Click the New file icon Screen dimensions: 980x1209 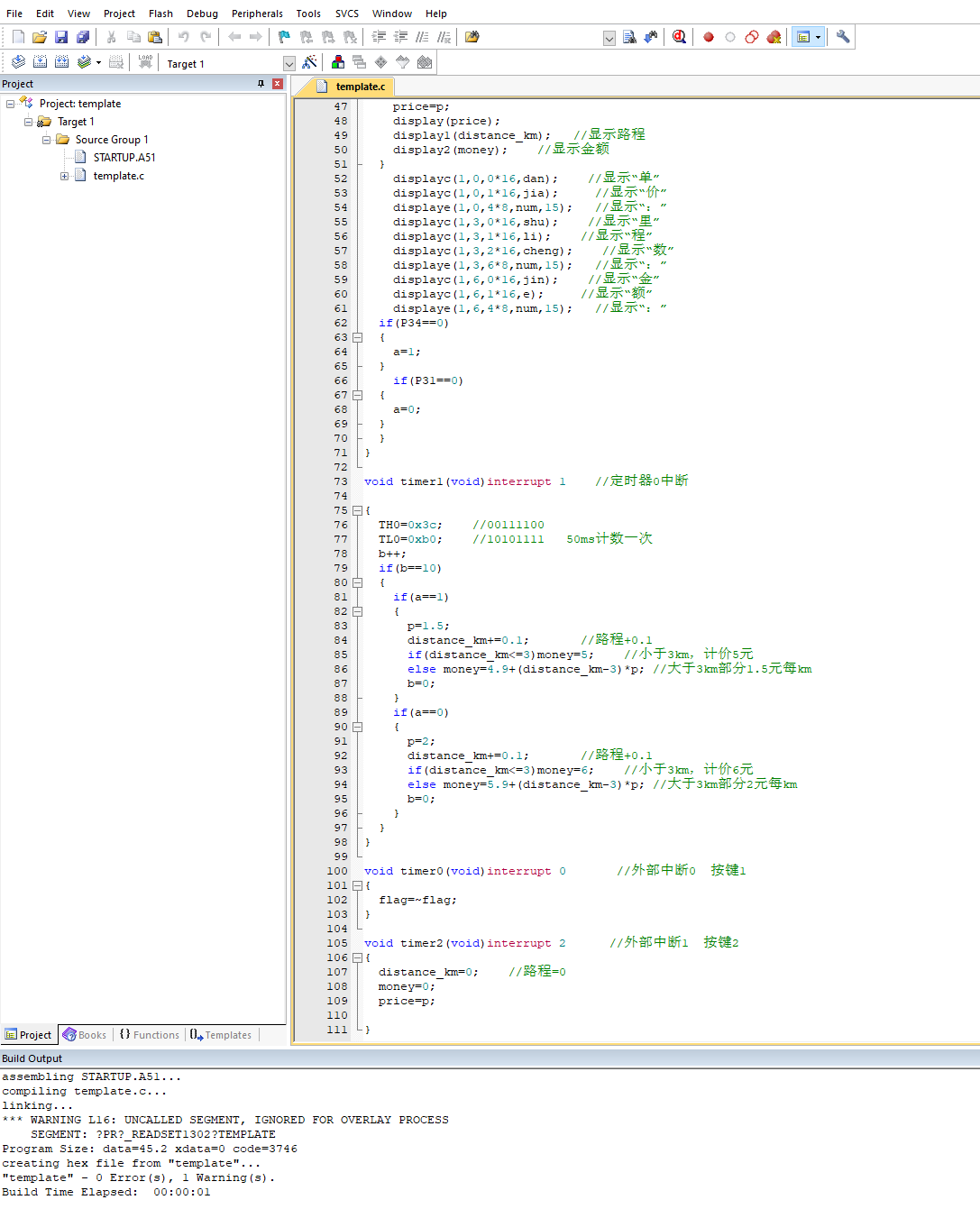[x=18, y=37]
